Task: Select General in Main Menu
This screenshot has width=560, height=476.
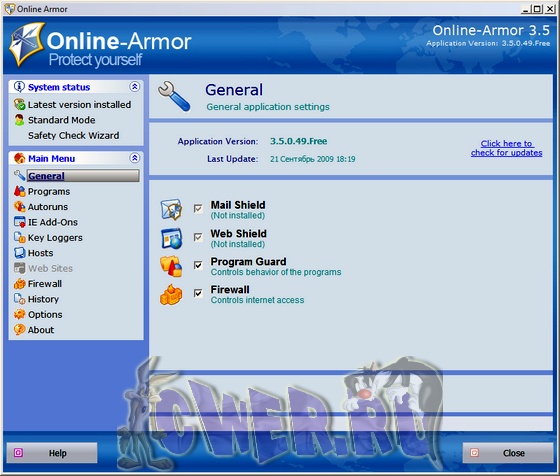Action: [x=83, y=176]
